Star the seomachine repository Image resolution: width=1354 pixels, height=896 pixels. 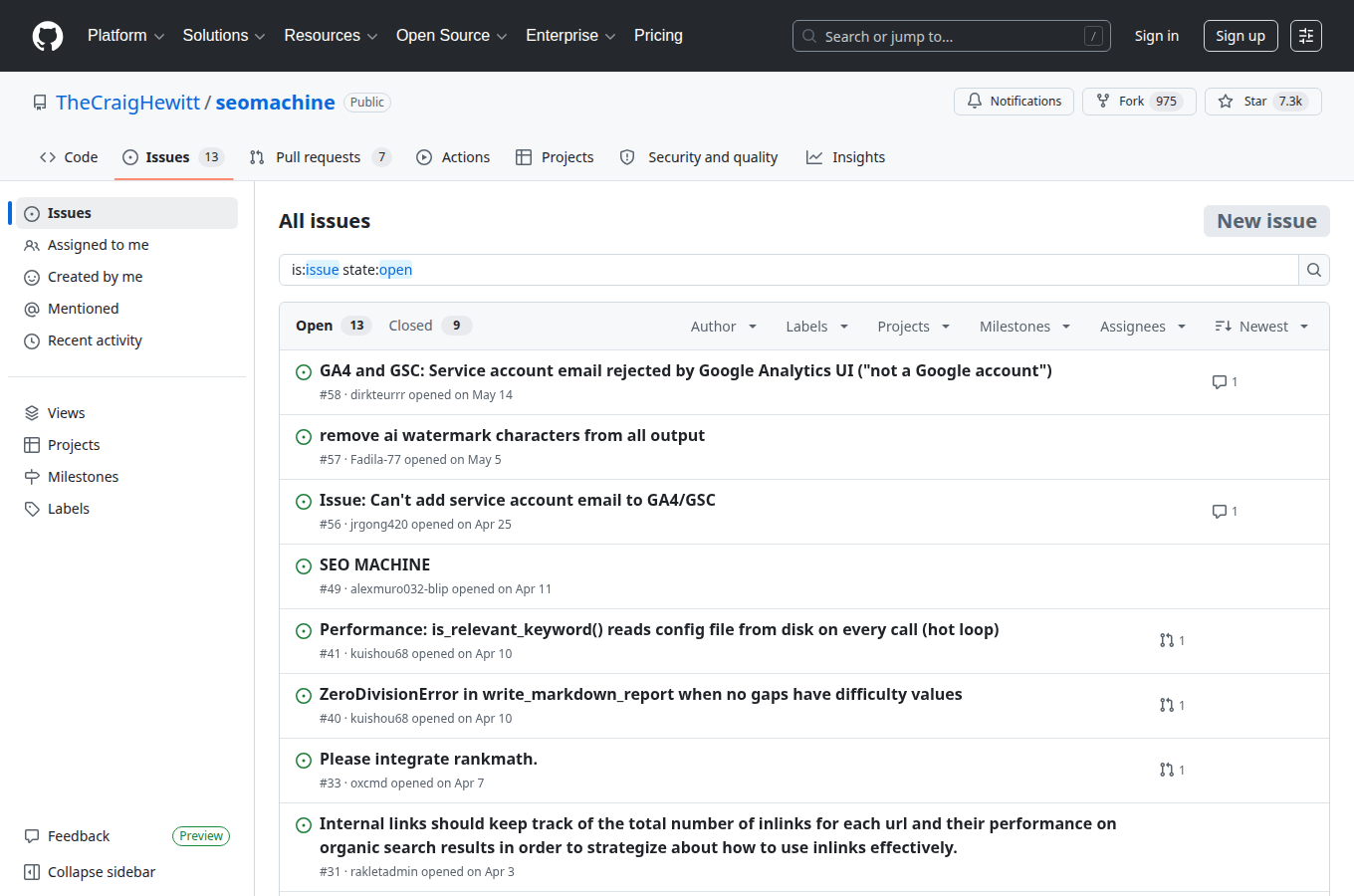click(x=1263, y=102)
